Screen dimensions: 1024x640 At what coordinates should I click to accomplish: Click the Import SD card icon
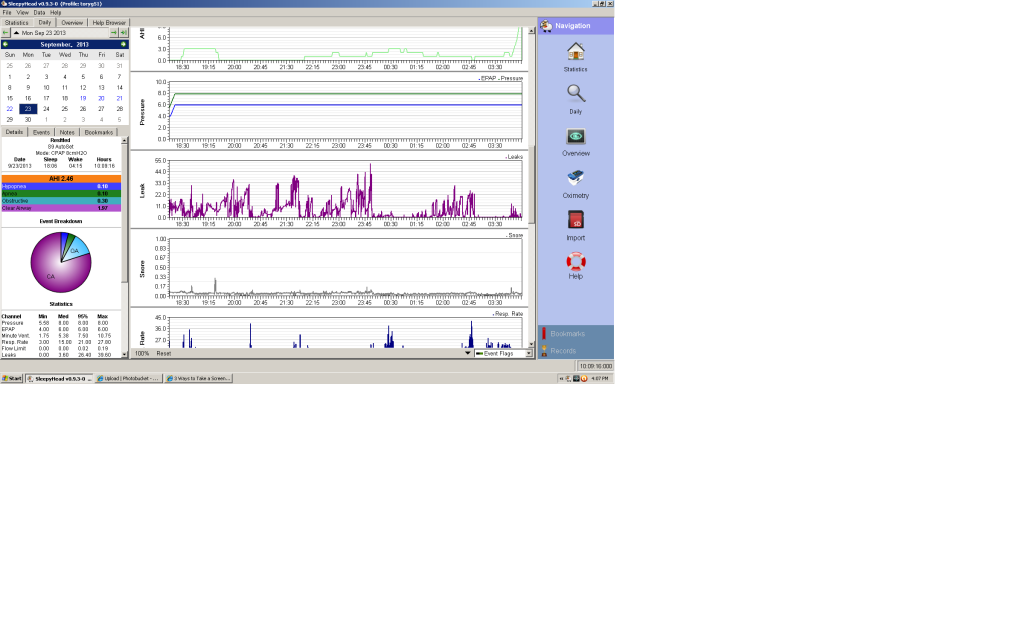[575, 220]
